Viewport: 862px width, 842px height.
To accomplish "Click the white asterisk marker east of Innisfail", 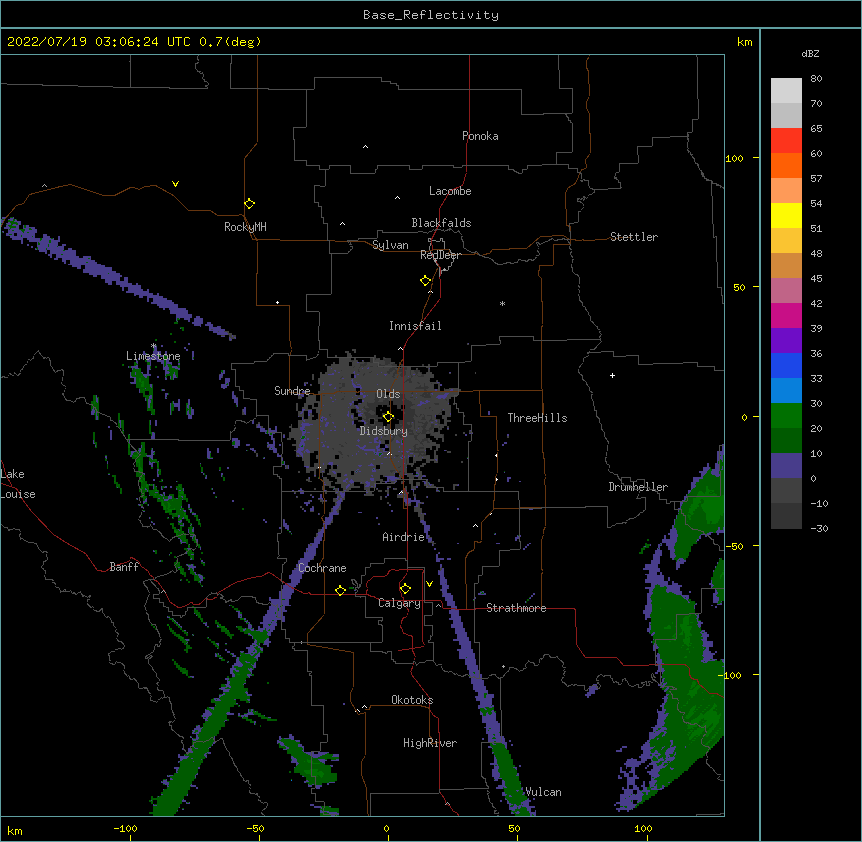I will tap(502, 303).
